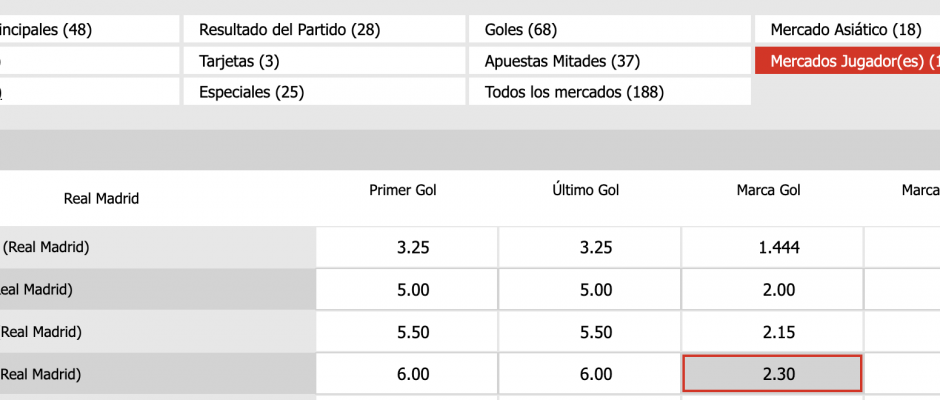Click the highlighted Mercados Jugador(es) tab
The width and height of the screenshot is (940, 400).
pos(847,61)
